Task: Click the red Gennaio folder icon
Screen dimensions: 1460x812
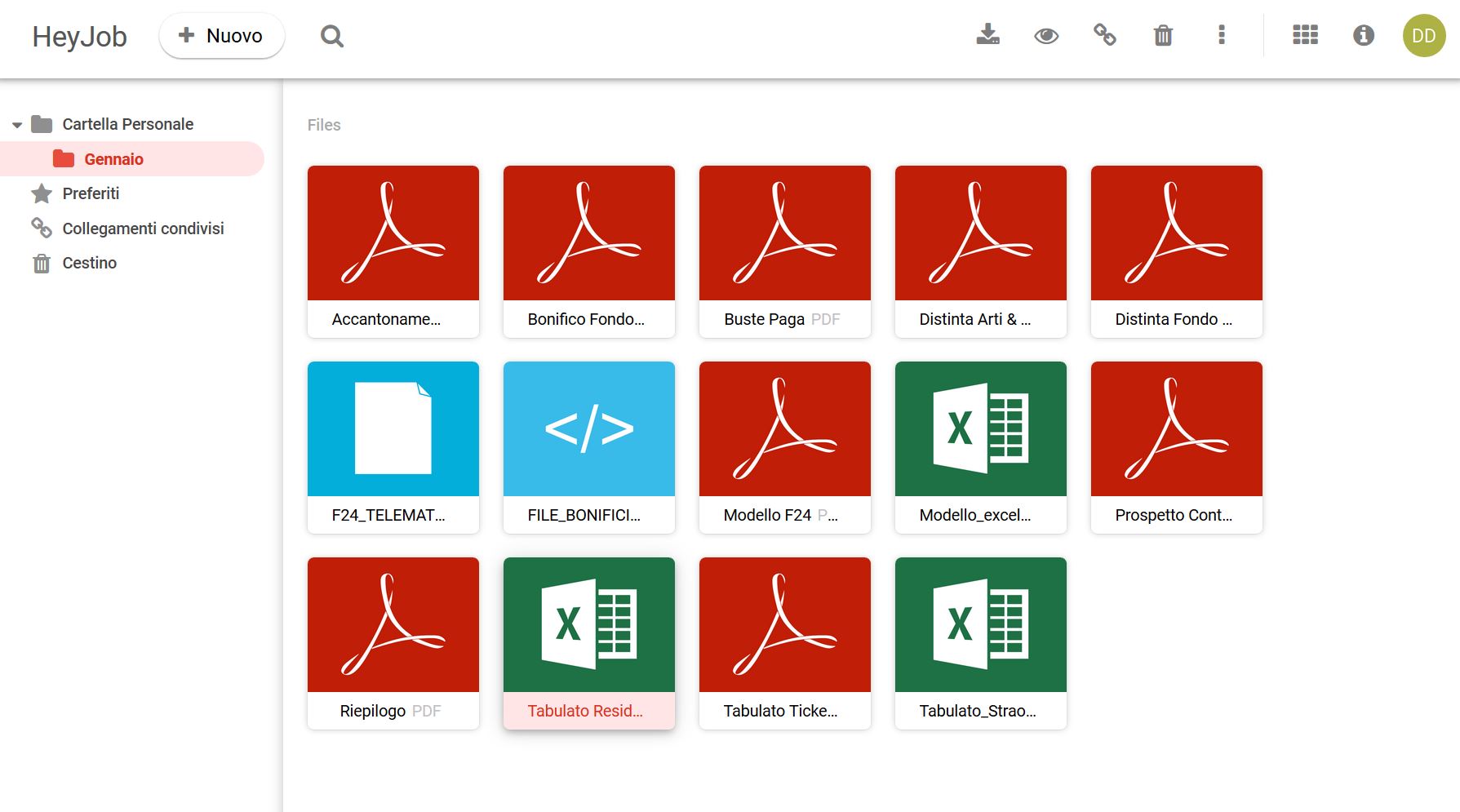Action: pyautogui.click(x=64, y=158)
